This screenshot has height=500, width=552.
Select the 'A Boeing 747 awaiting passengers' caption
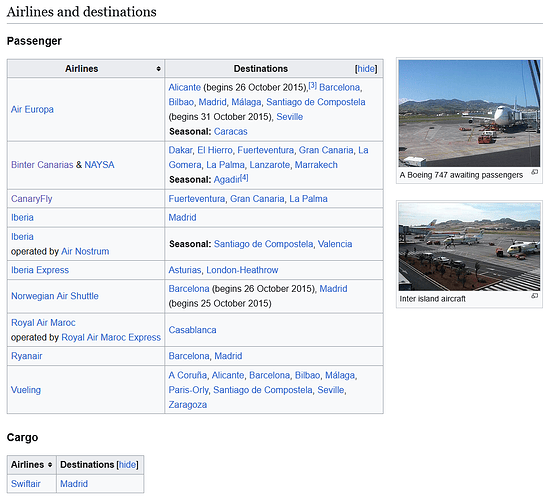click(461, 175)
